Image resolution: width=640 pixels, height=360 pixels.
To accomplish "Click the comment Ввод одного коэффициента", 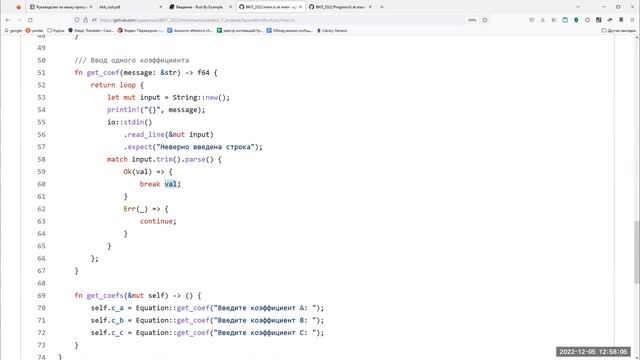I will (x=131, y=60).
